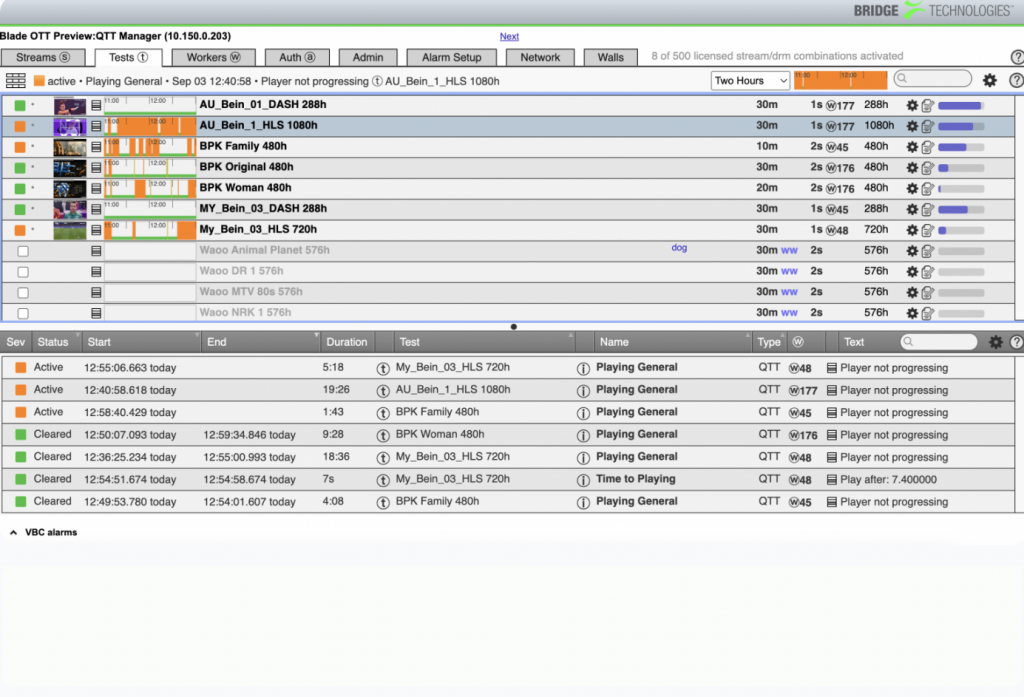Tick the Waoo DR 1 576h checkbox
The width and height of the screenshot is (1024, 697).
click(x=23, y=272)
